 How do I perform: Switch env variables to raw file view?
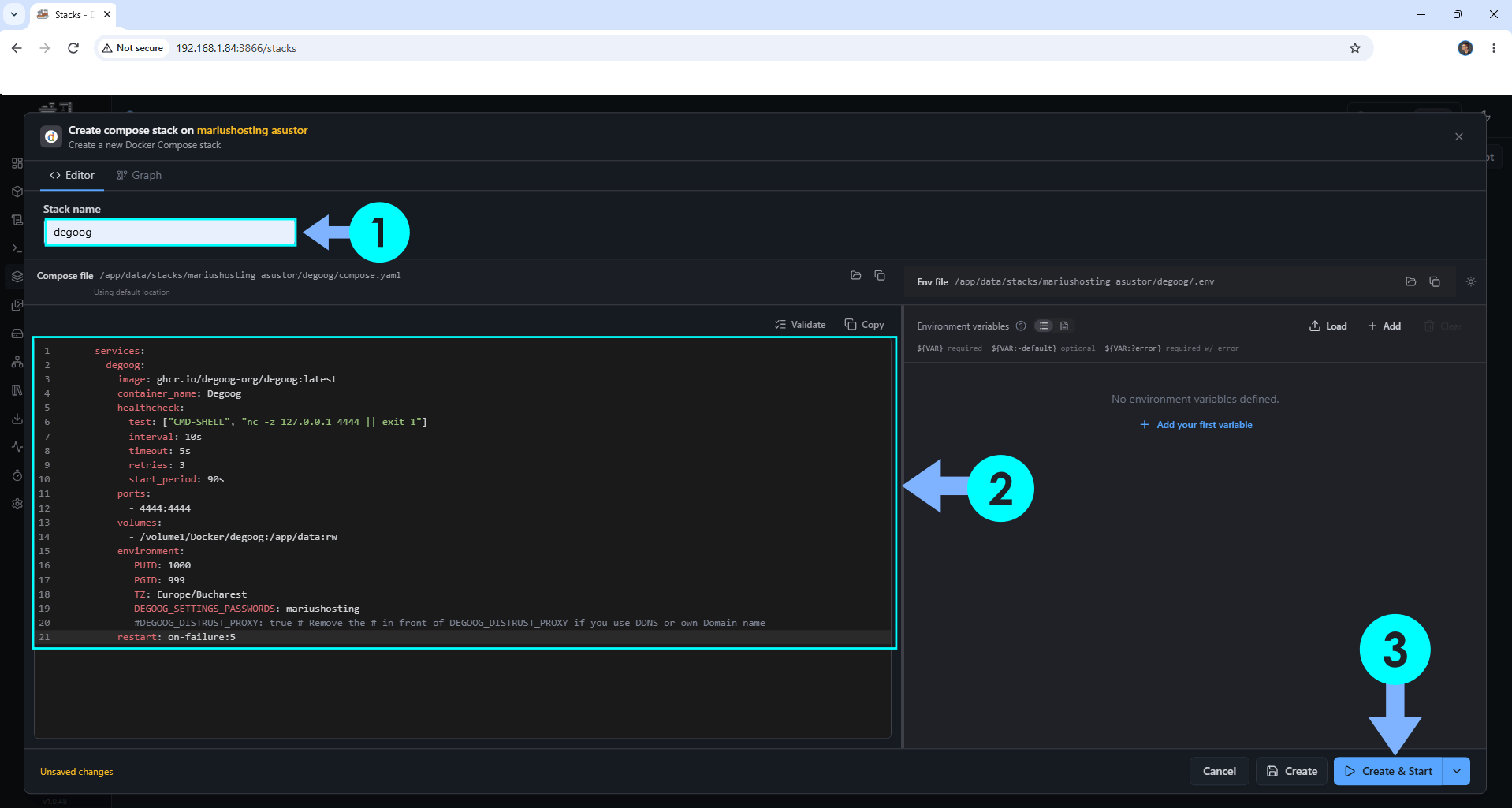click(x=1064, y=326)
